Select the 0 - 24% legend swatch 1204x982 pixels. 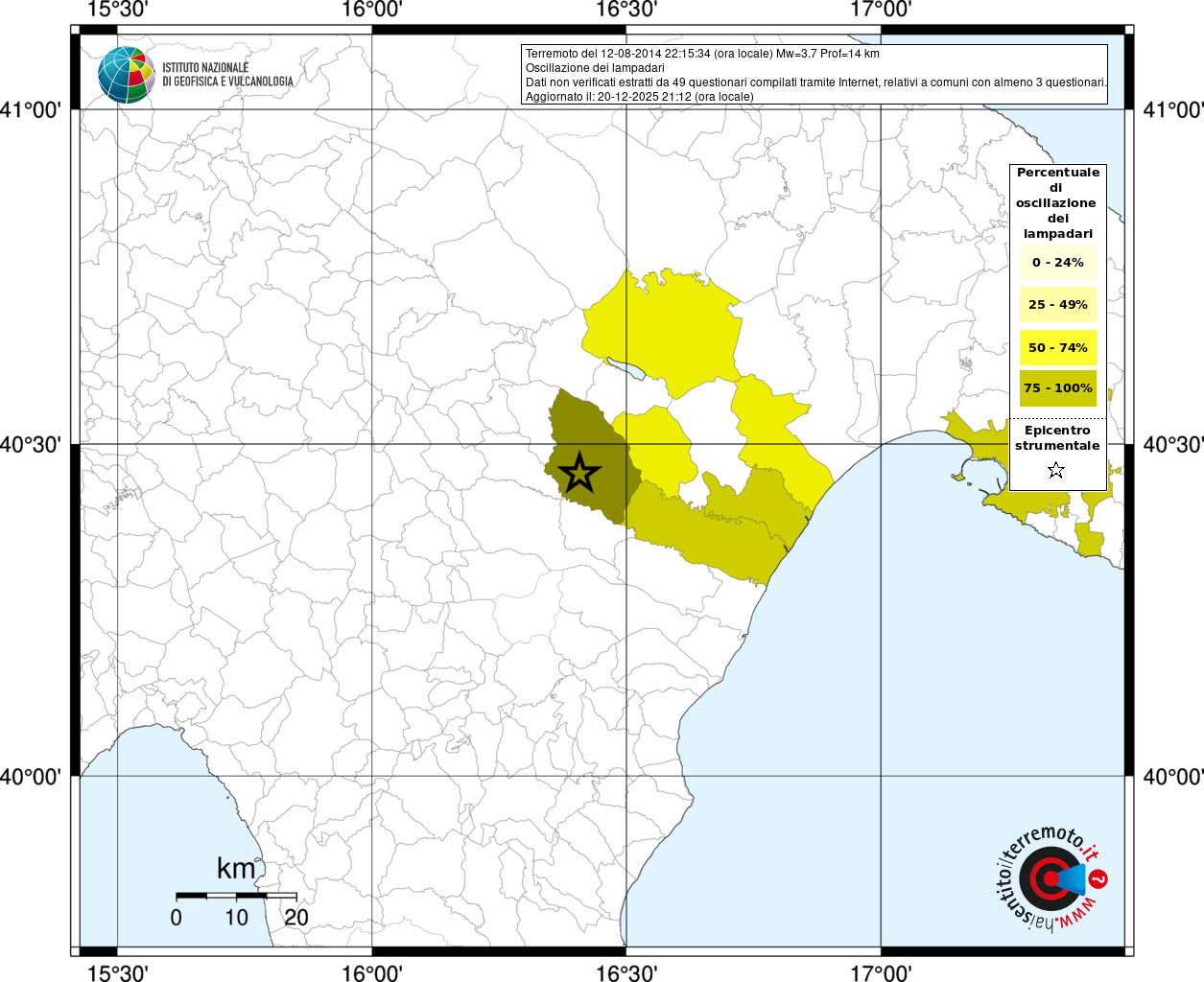pos(1058,263)
